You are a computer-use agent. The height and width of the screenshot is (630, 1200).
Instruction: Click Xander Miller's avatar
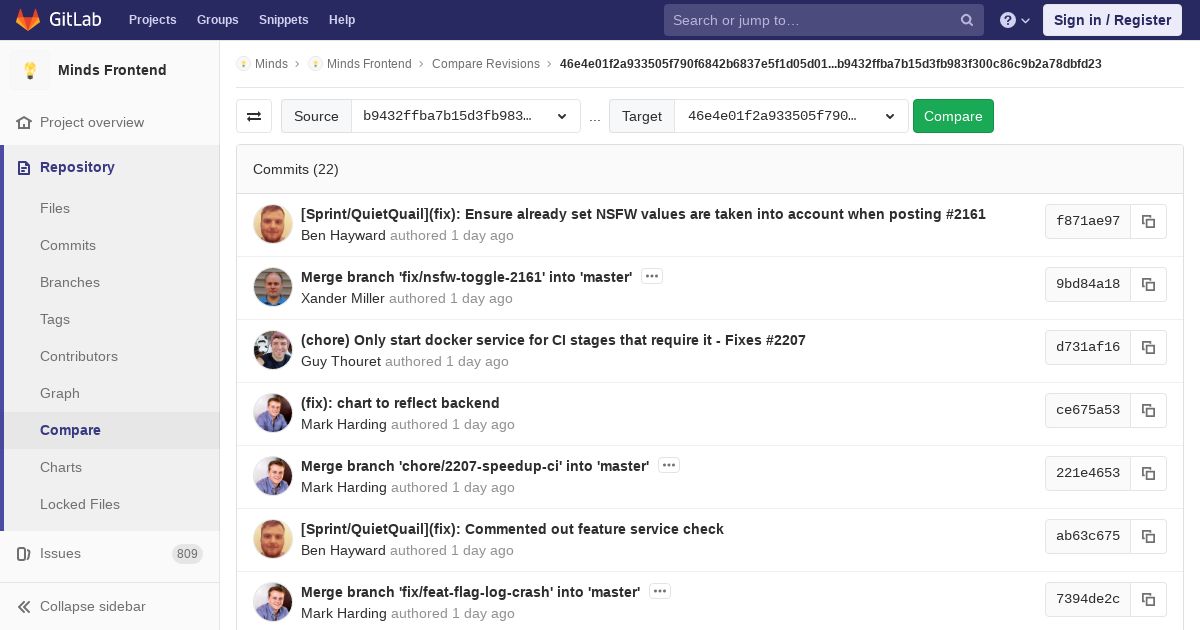click(x=273, y=287)
